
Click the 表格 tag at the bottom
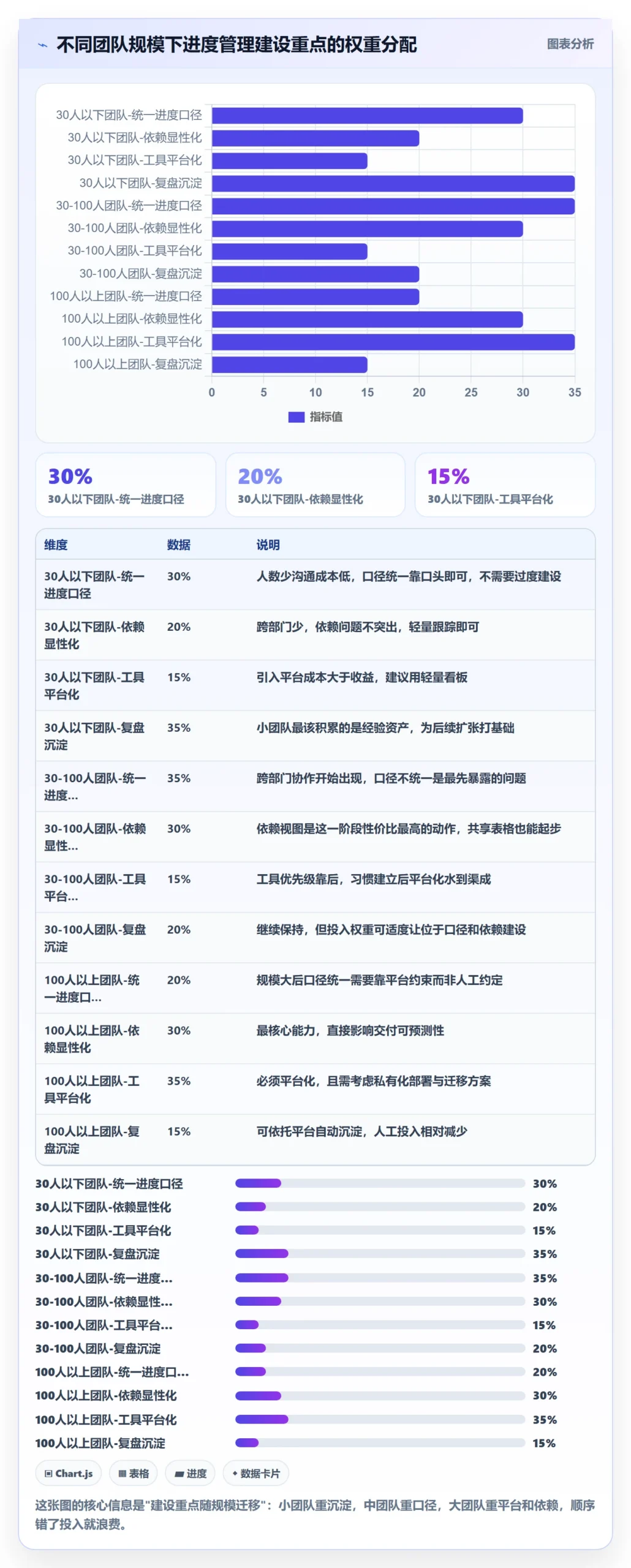tap(134, 1474)
